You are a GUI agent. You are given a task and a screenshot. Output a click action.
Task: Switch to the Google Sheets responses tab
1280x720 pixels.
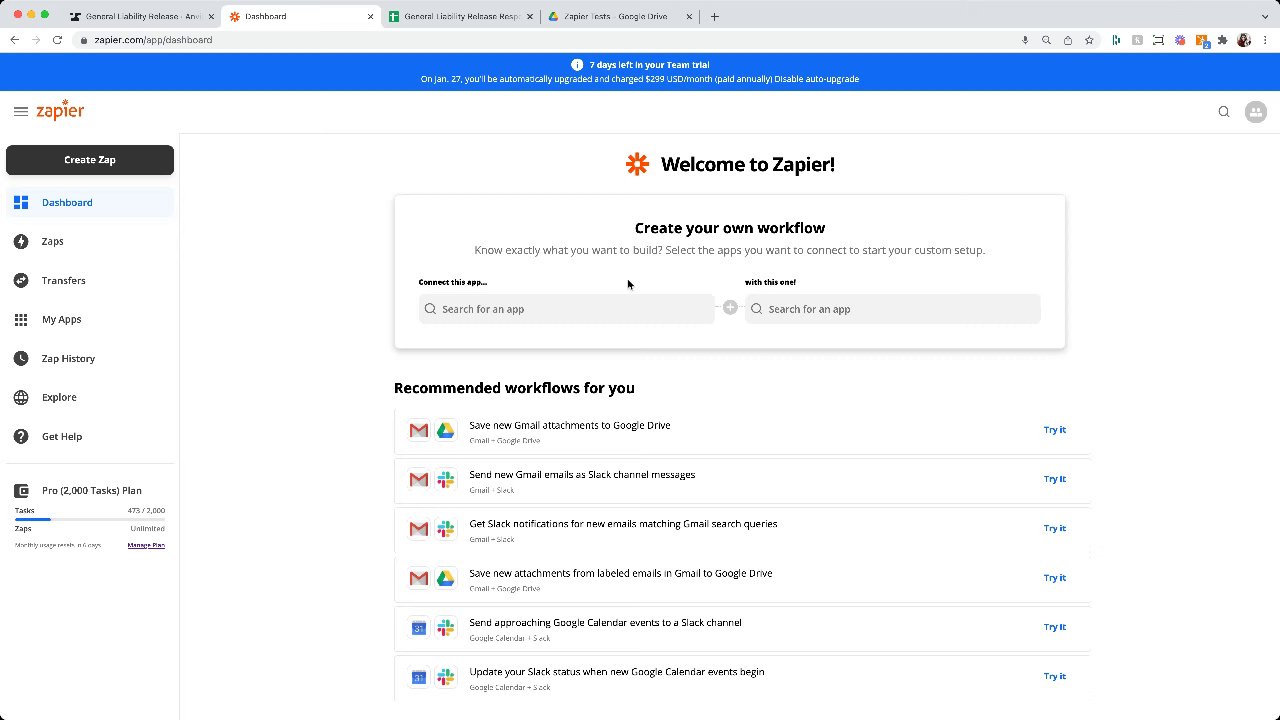tap(460, 16)
